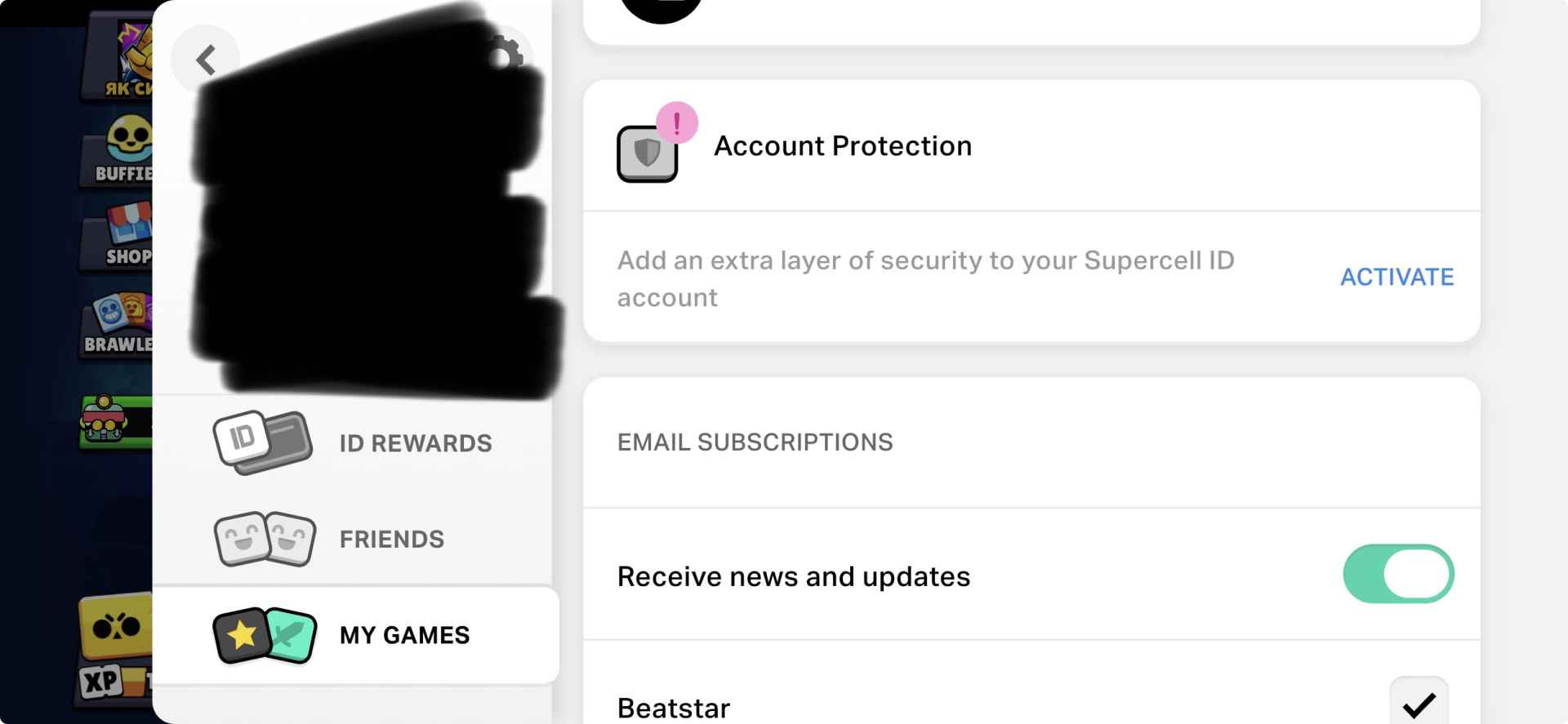This screenshot has width=1568, height=724.
Task: Uncheck the Beatstar subscription checkbox
Action: (1419, 703)
